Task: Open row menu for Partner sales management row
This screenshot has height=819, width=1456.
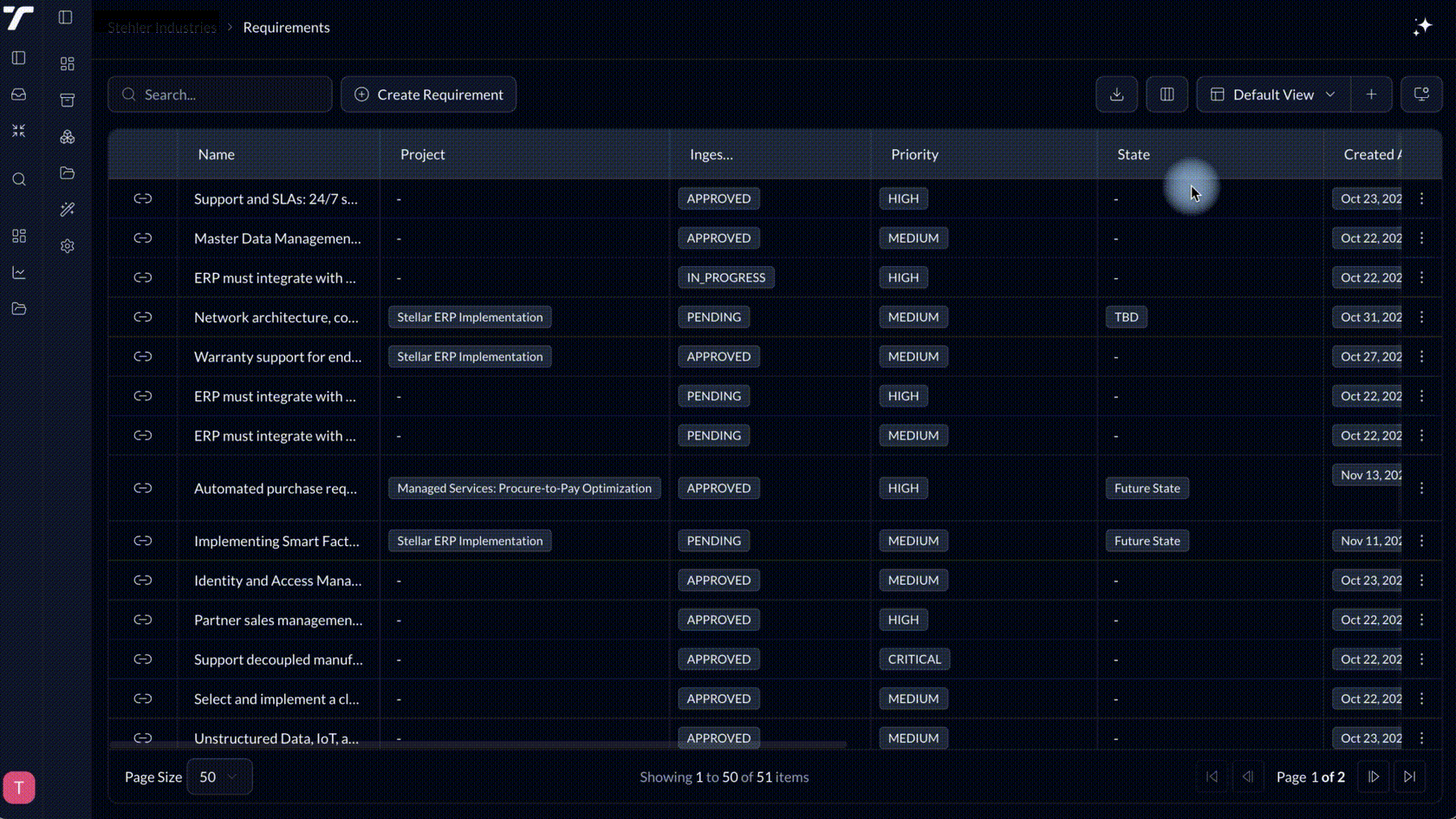Action: pyautogui.click(x=1421, y=620)
